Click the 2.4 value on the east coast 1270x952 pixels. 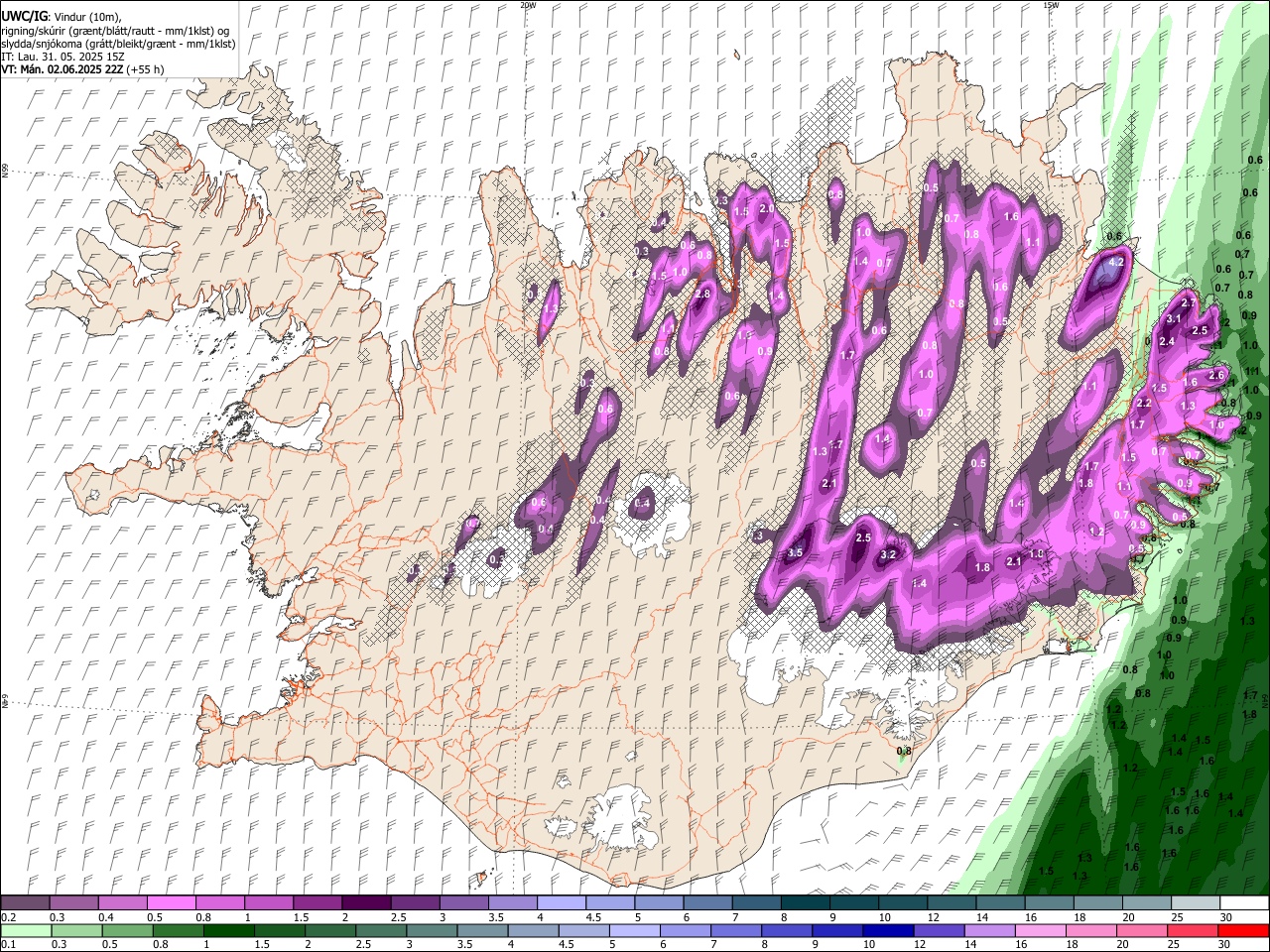pos(1167,341)
